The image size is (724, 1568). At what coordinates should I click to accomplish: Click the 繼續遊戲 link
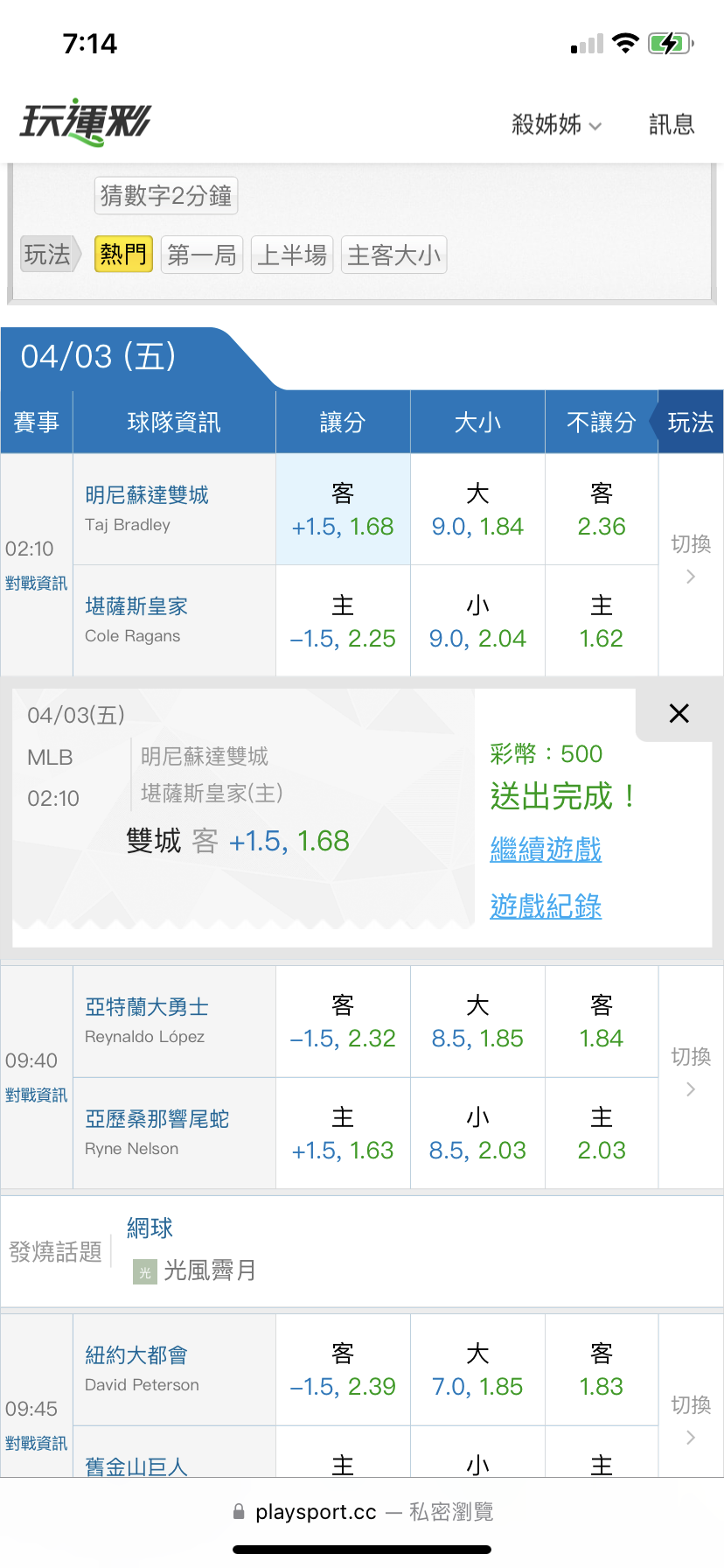(x=546, y=849)
